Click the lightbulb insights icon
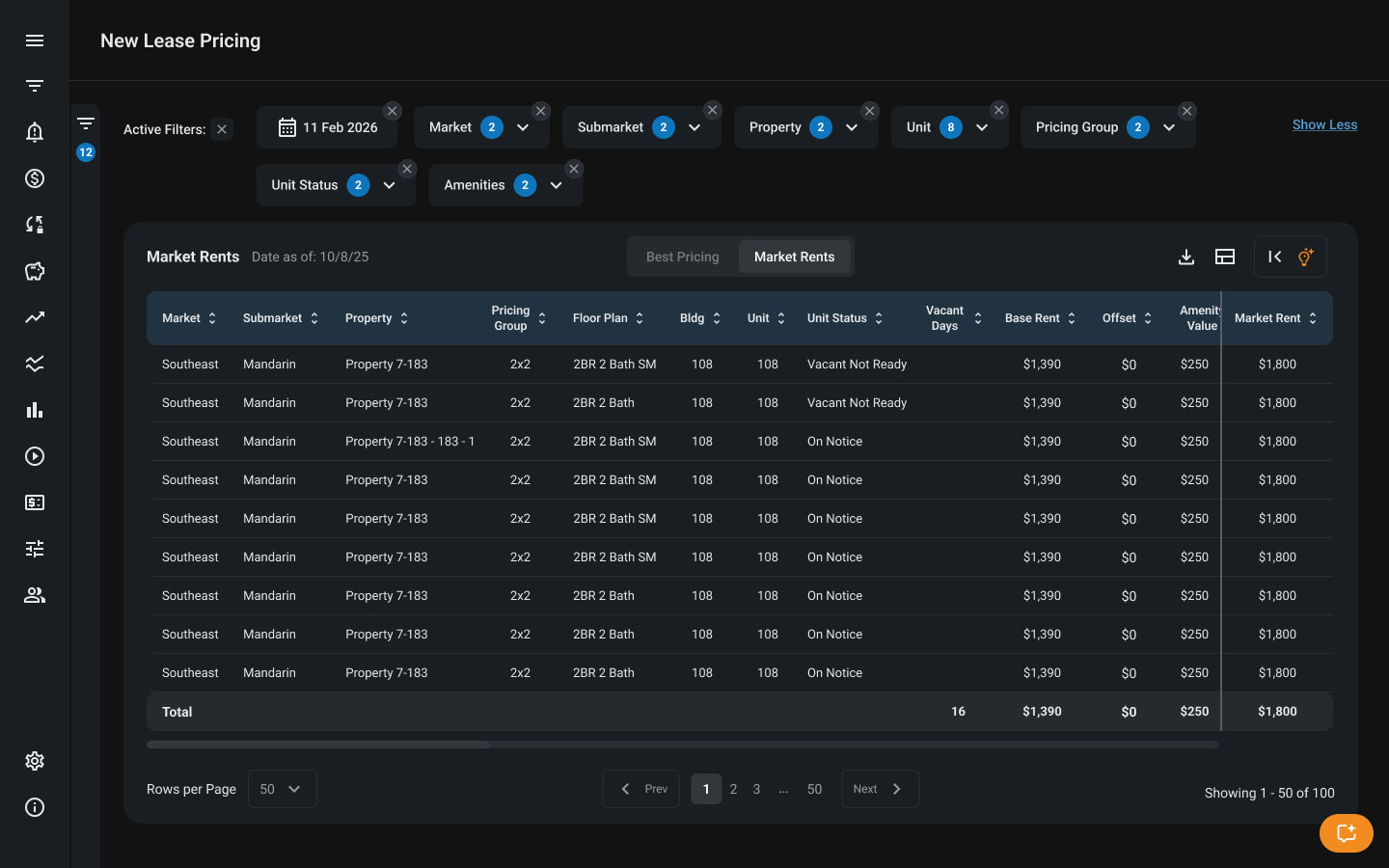The image size is (1389, 868). (x=1305, y=257)
